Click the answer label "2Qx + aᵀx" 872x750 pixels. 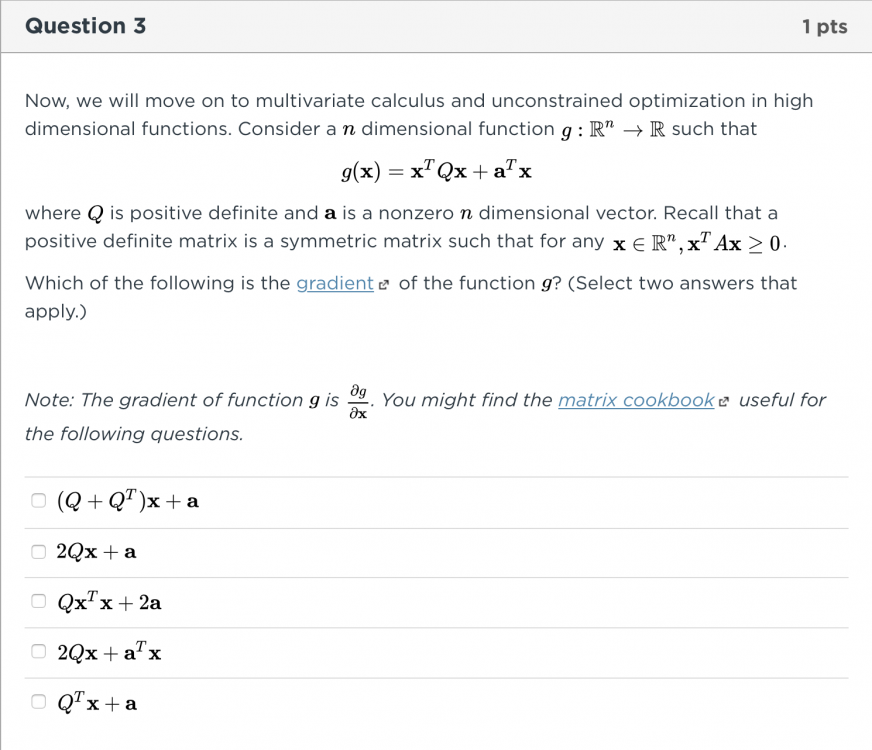[109, 652]
